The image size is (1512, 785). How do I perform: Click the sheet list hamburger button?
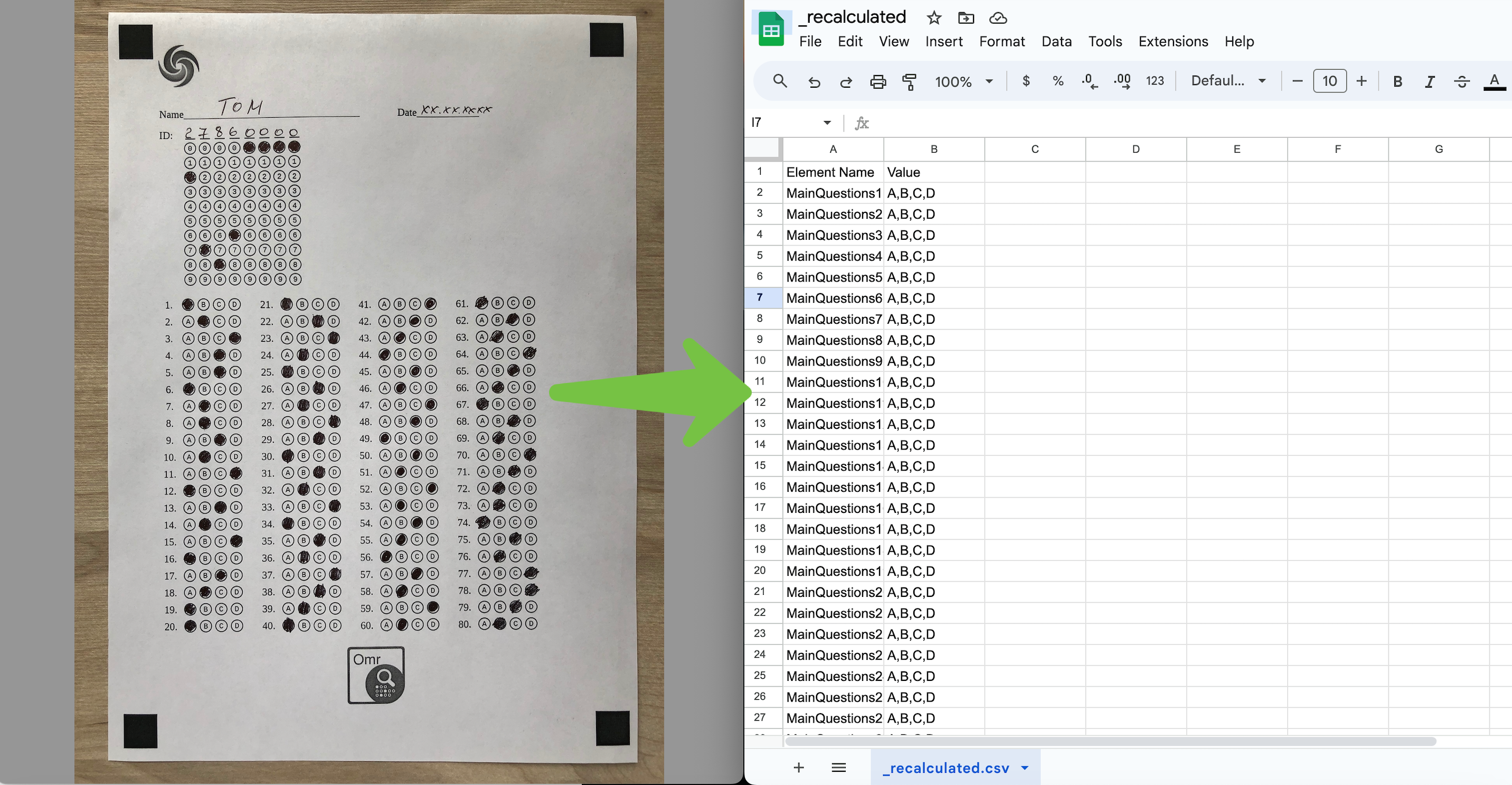839,767
